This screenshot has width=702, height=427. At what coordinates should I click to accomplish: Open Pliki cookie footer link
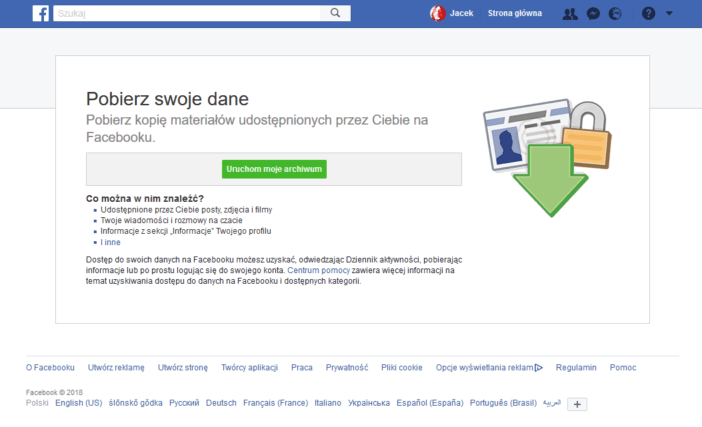pyautogui.click(x=402, y=367)
